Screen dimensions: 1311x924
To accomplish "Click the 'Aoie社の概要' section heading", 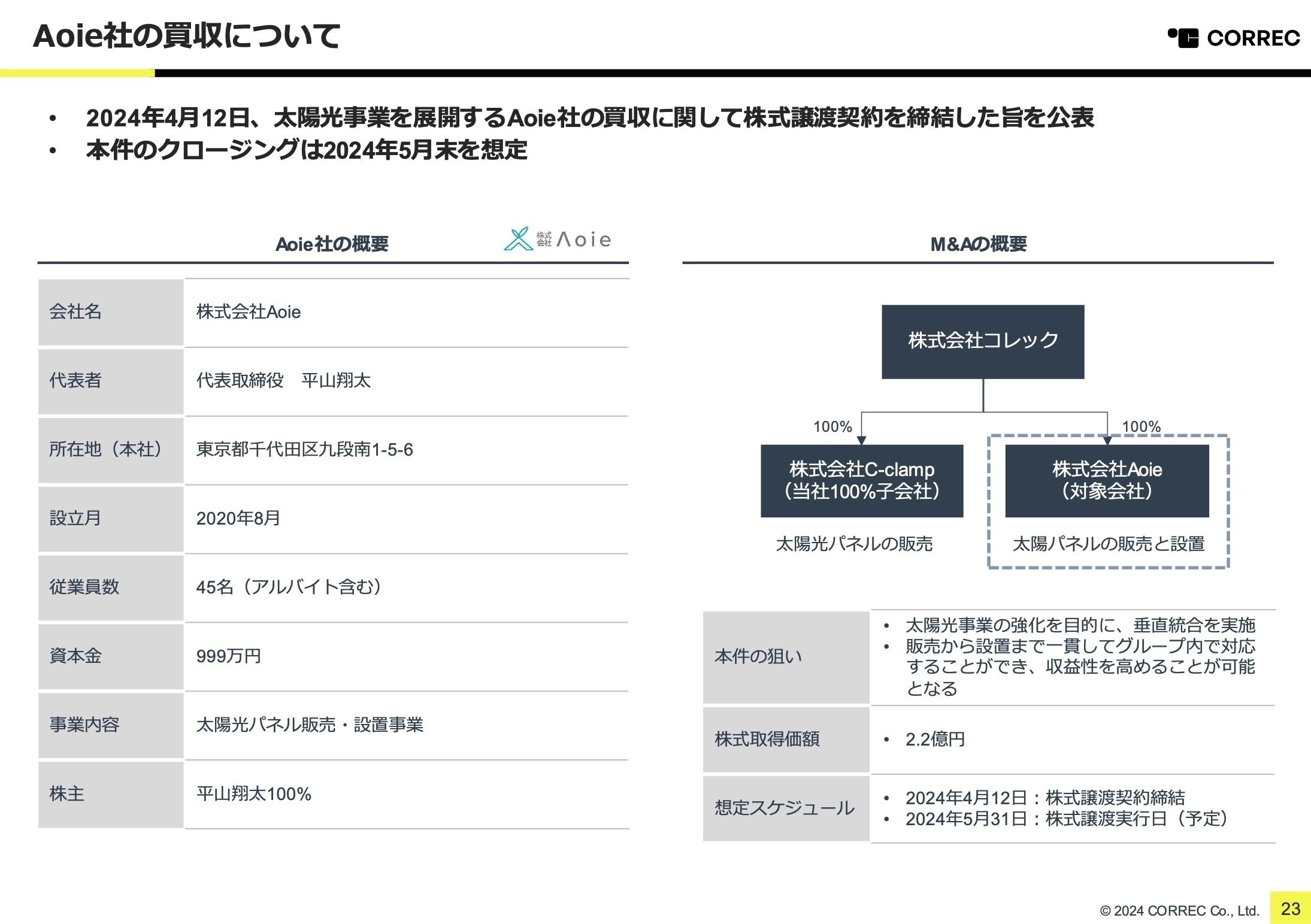I will point(332,244).
